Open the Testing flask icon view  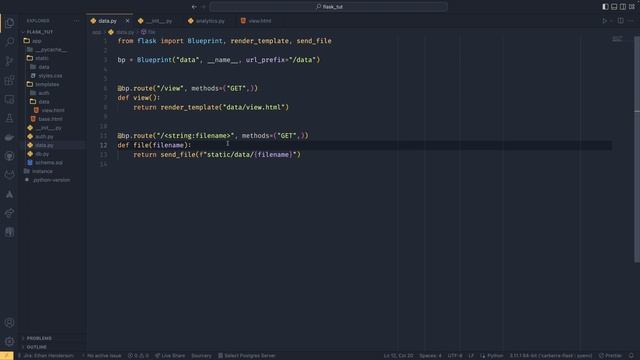9,118
